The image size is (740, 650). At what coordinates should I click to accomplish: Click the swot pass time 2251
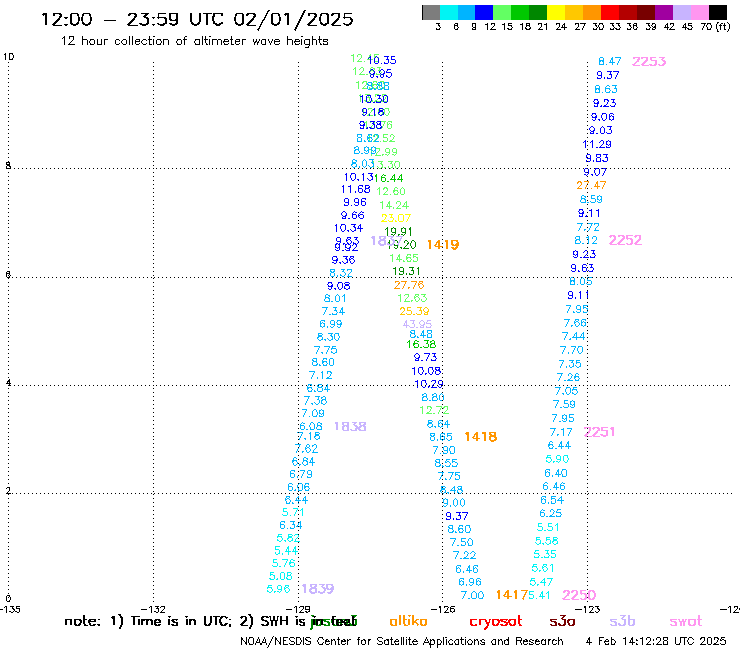[599, 432]
